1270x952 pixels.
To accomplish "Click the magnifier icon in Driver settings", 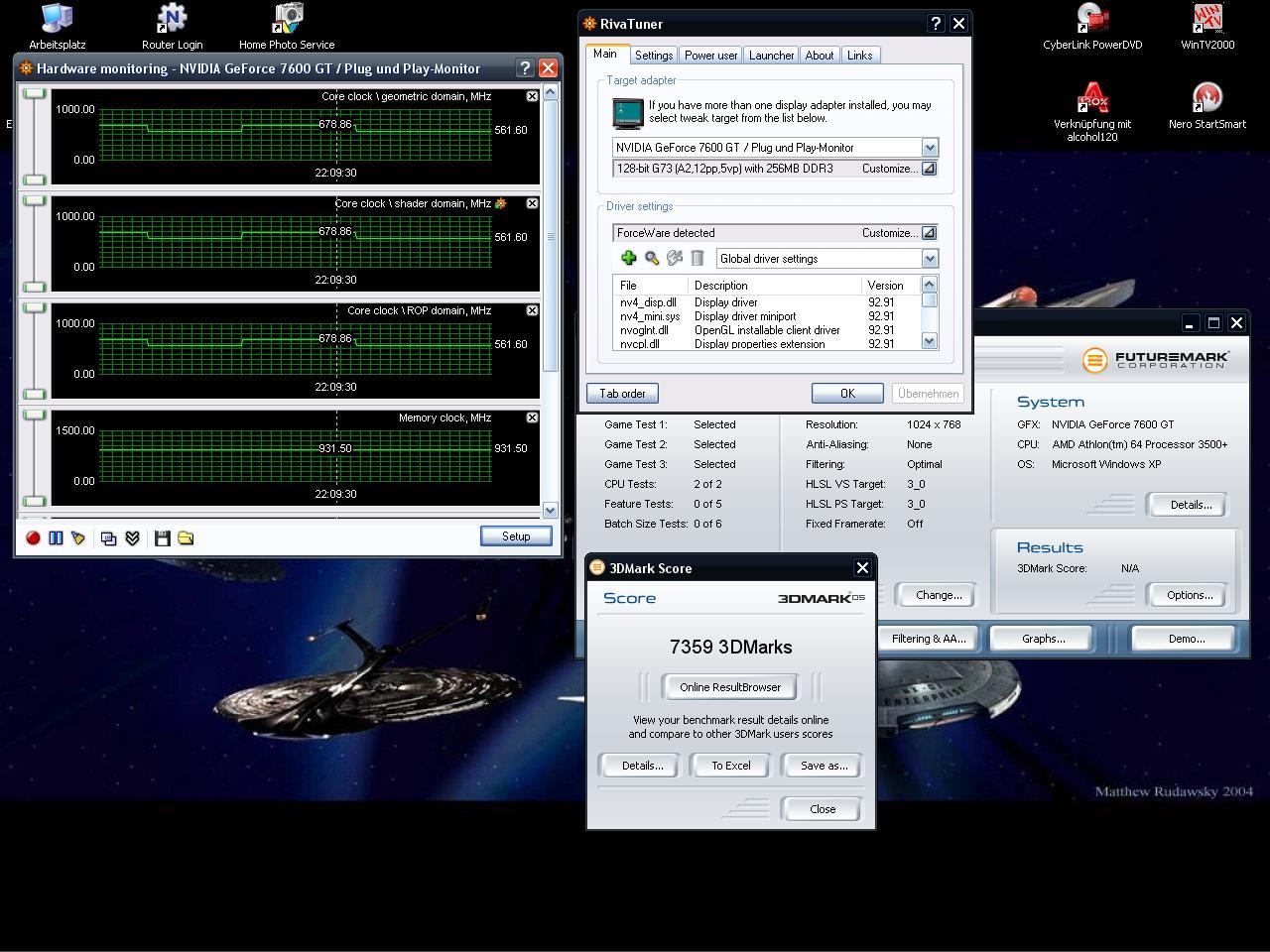I will 652,259.
